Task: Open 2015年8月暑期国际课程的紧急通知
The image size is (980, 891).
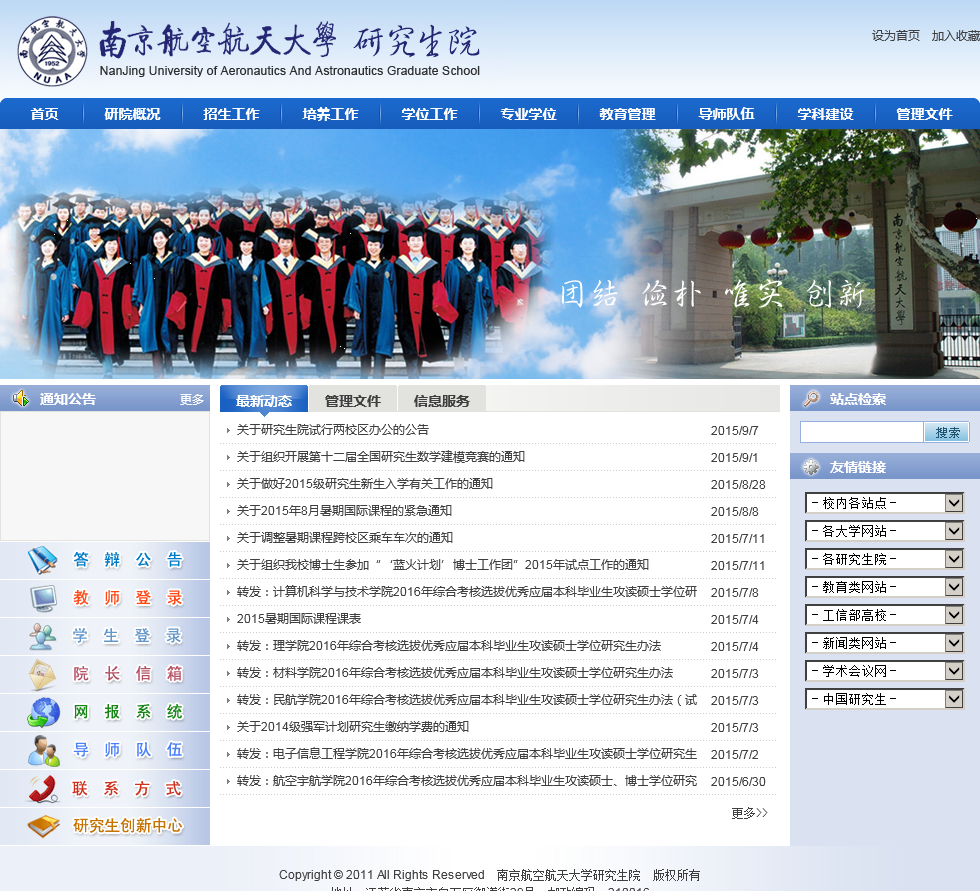Action: point(344,510)
